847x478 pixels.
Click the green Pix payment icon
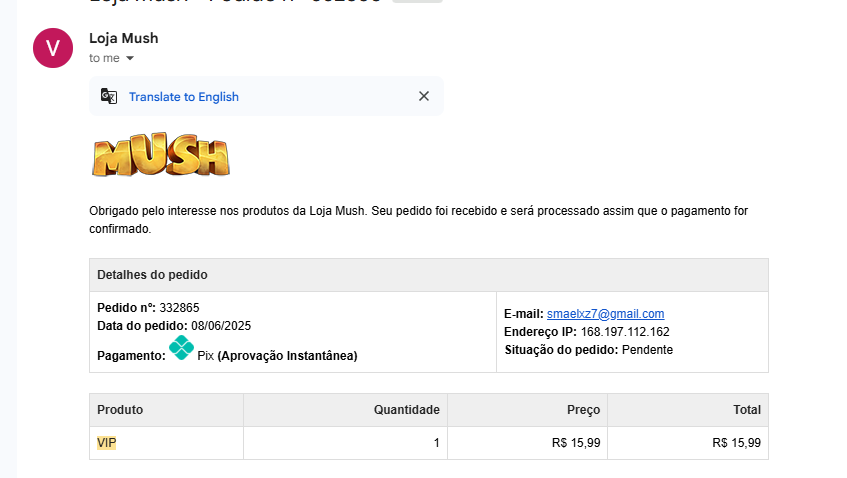[182, 348]
